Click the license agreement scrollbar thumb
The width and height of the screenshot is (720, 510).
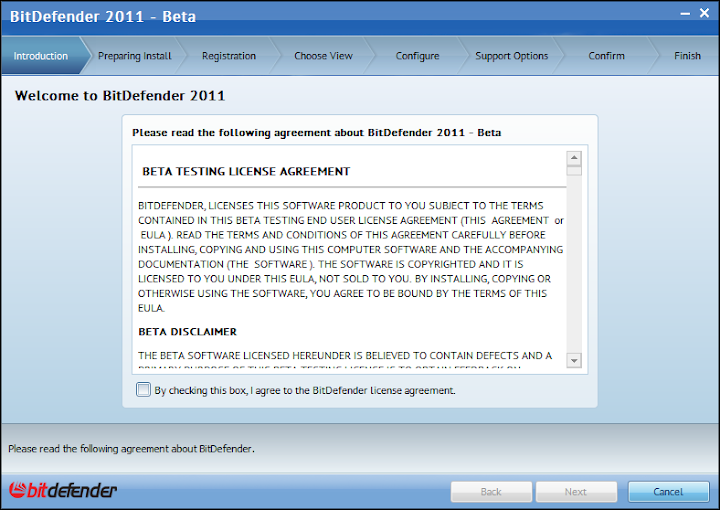click(x=574, y=171)
